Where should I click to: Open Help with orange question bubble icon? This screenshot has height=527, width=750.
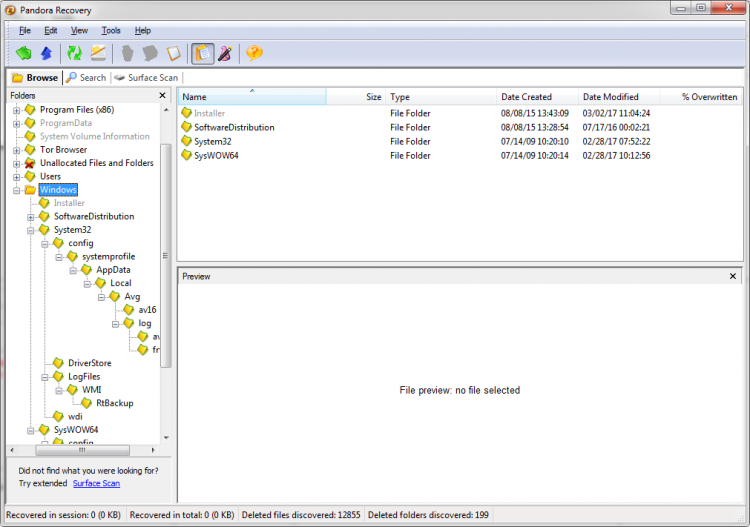click(254, 53)
